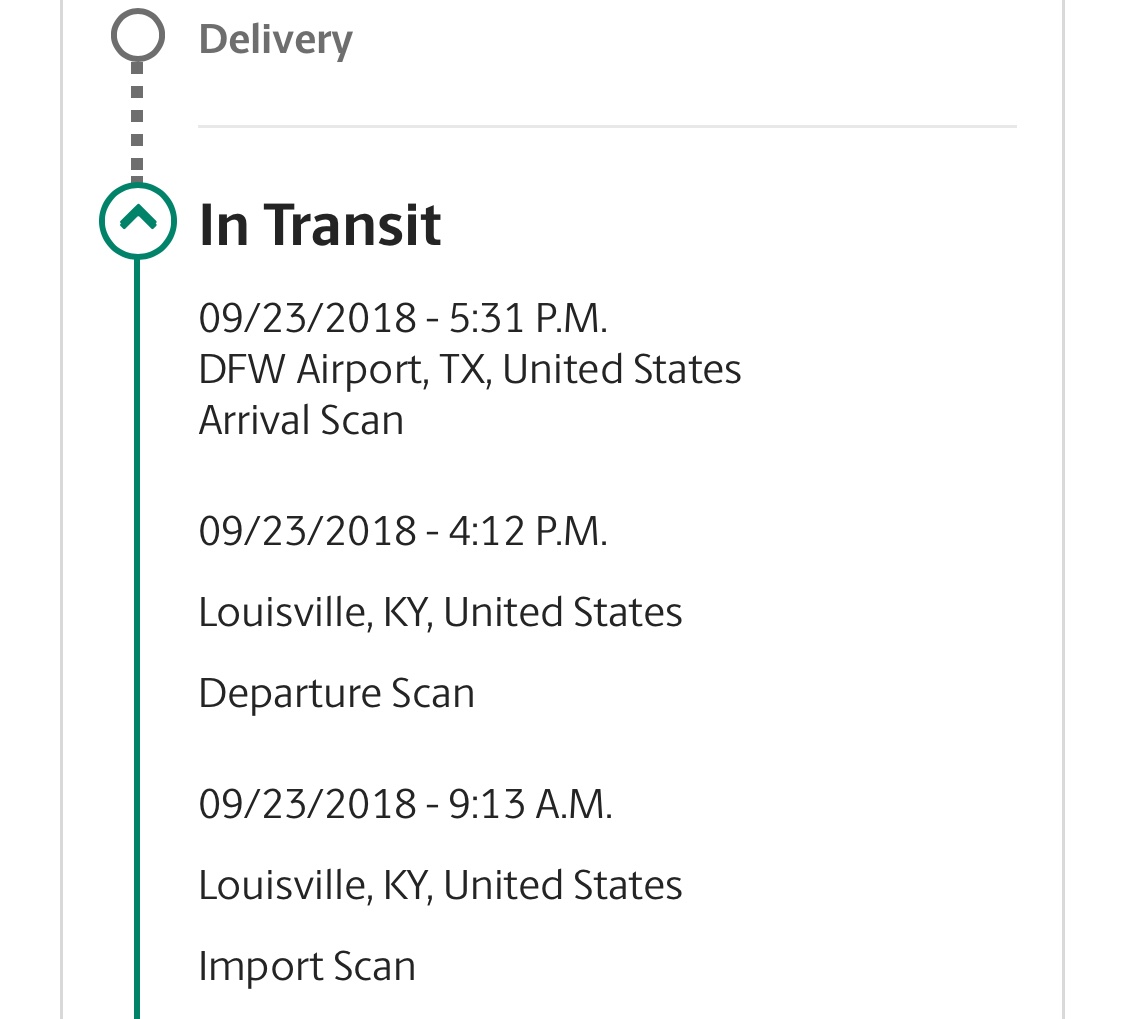
Task: Click the green chevron arrow icon
Action: 138,217
